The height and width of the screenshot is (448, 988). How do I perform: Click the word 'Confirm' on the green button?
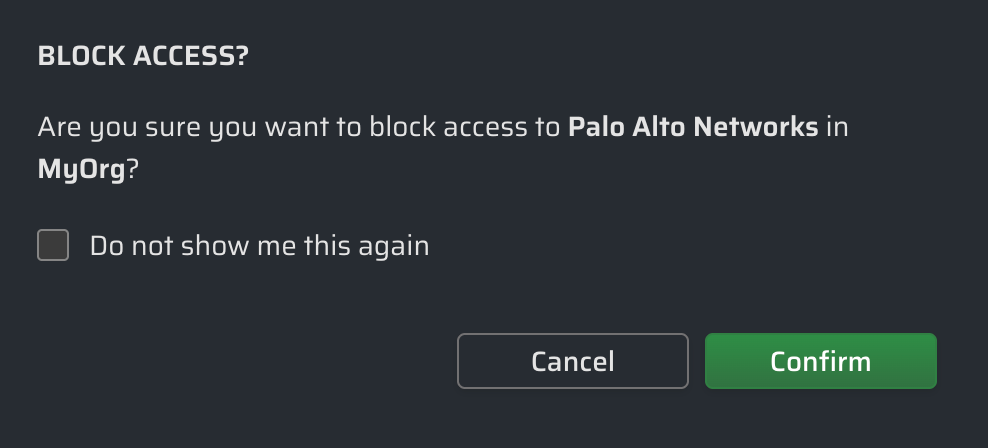coord(820,361)
